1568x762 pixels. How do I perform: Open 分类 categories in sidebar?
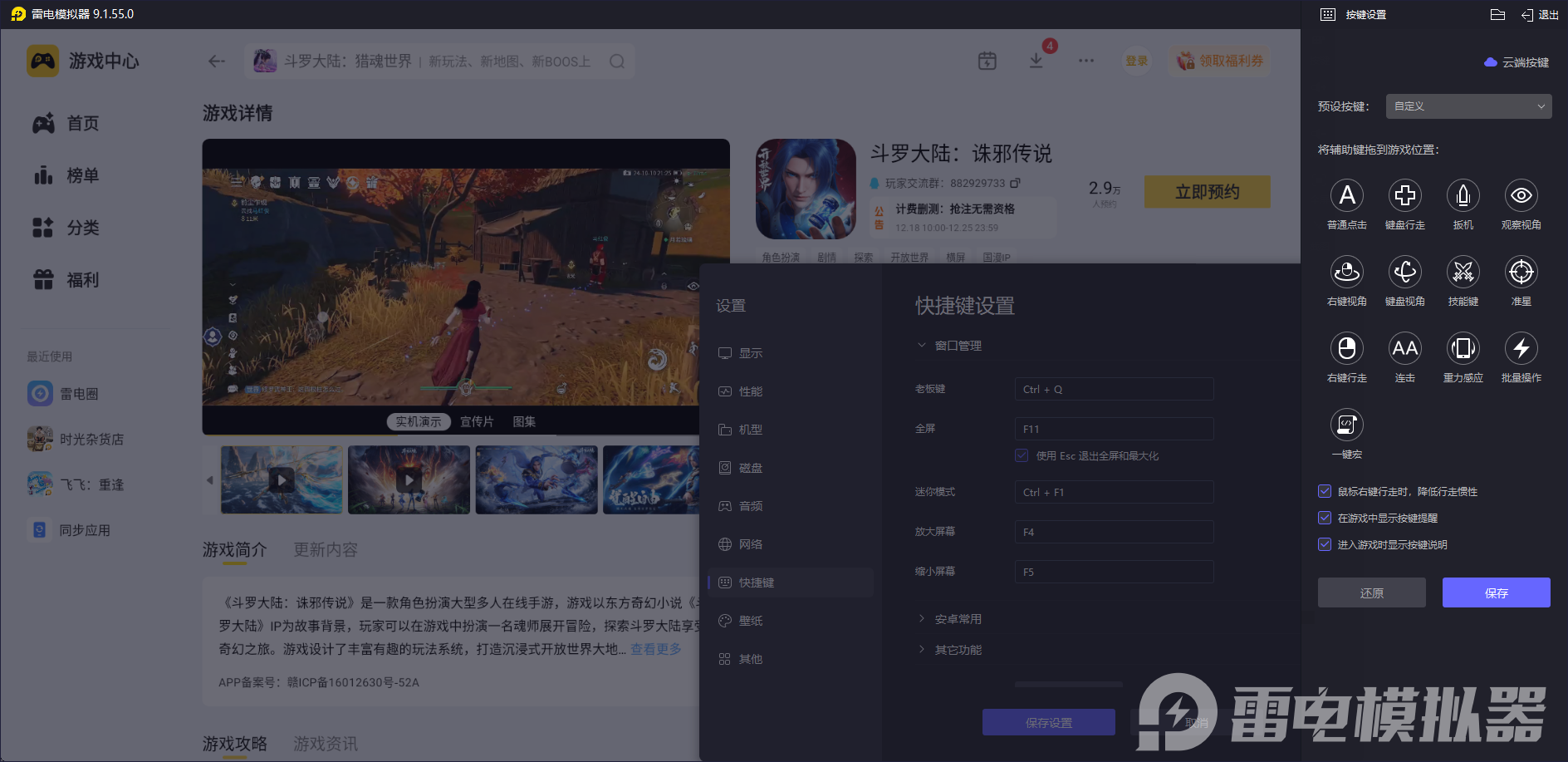[x=66, y=228]
